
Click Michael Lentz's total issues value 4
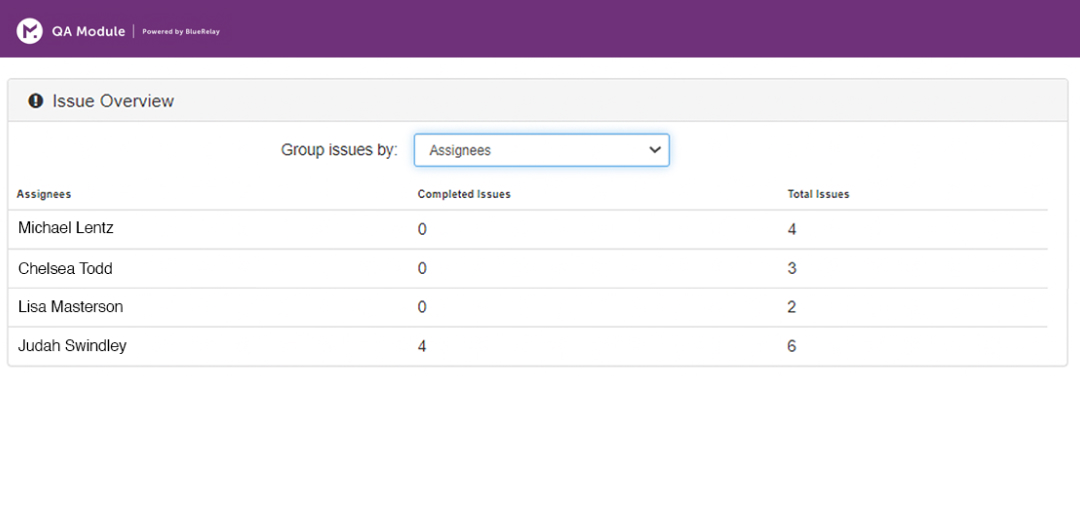792,229
